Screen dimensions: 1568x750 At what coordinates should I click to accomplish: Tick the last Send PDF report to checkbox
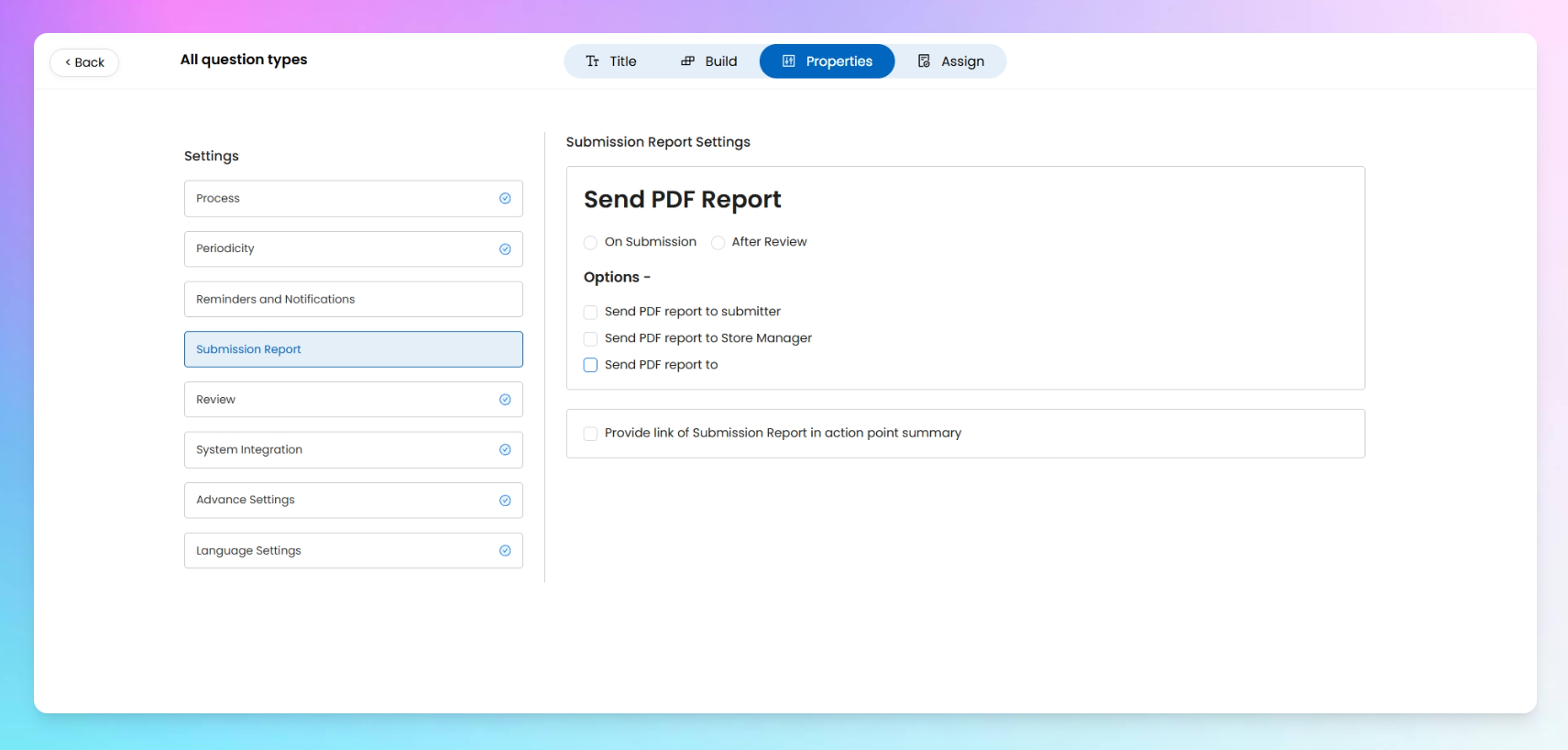pyautogui.click(x=591, y=365)
